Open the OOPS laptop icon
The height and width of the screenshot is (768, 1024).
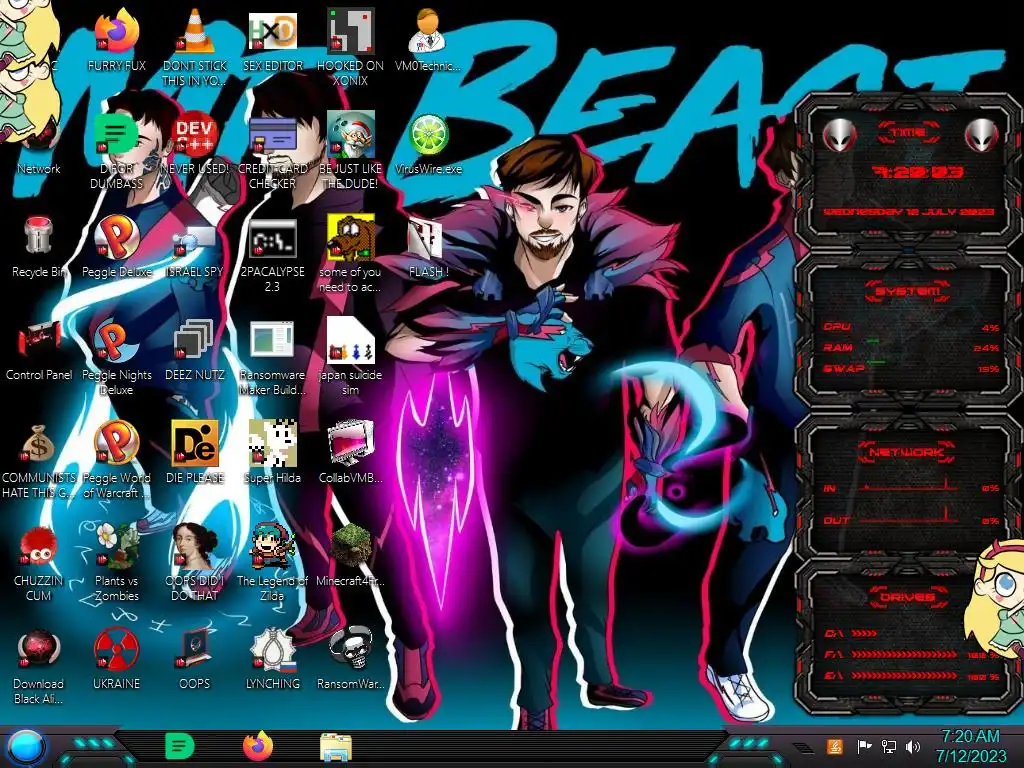[195, 649]
